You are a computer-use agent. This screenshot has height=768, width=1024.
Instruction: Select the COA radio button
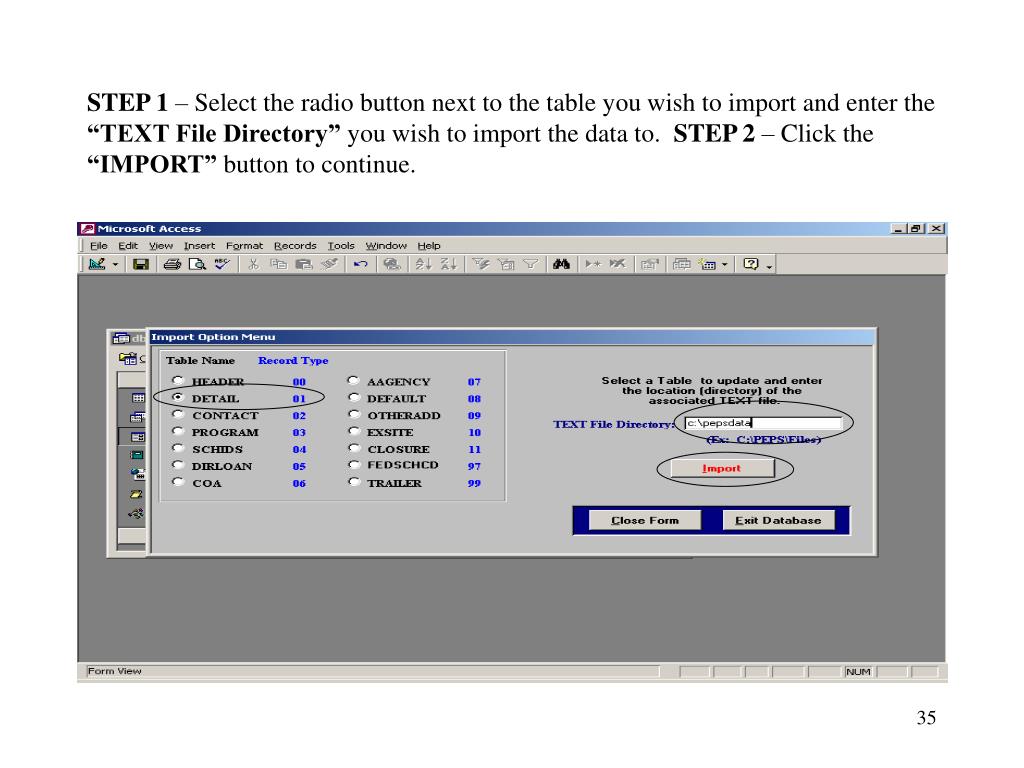pos(178,482)
